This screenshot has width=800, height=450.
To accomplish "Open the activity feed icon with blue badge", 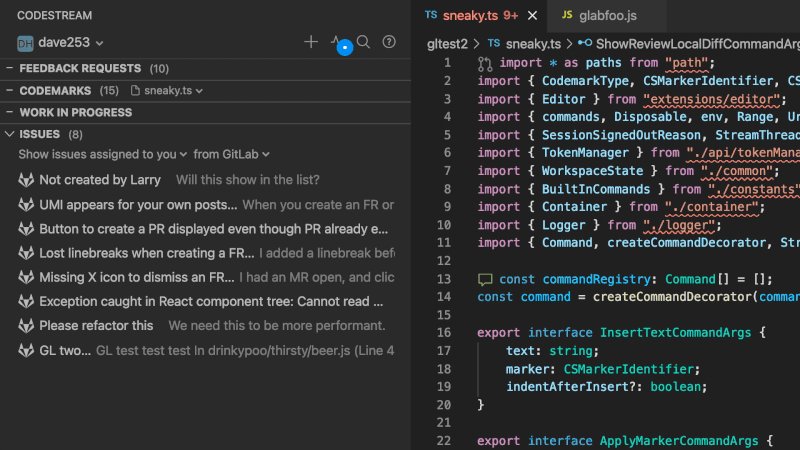I will tap(340, 43).
